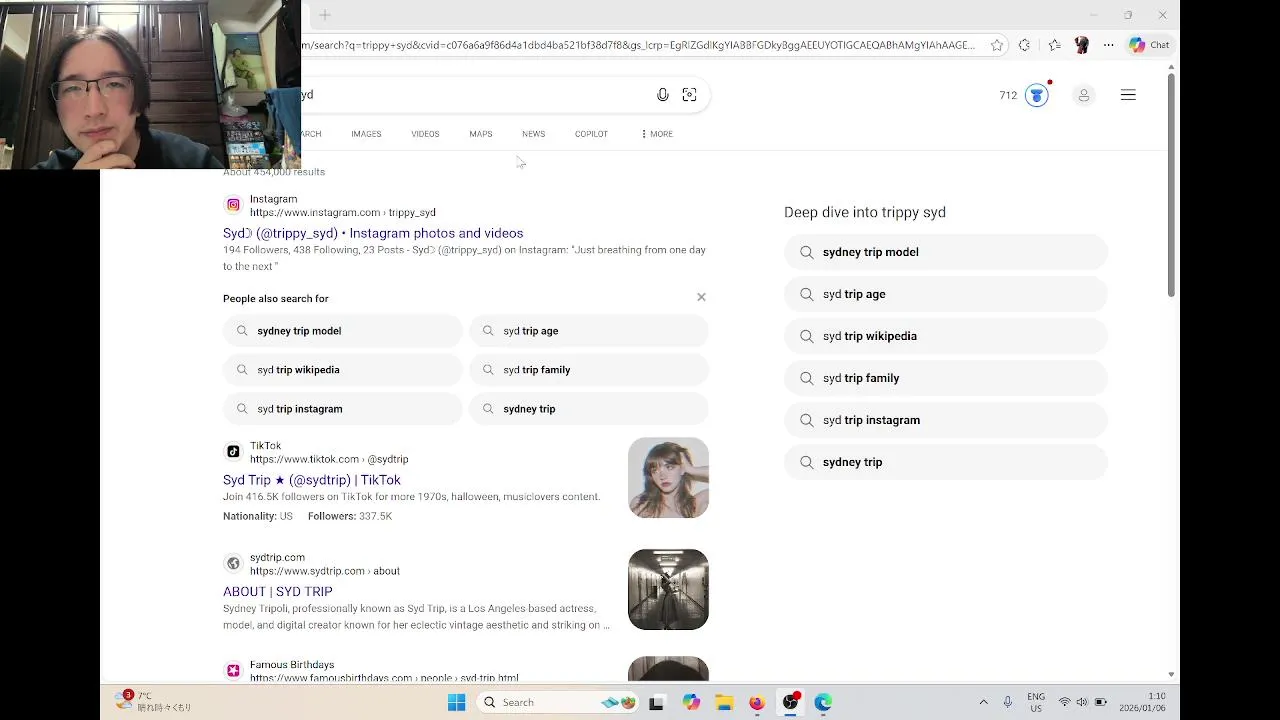Select 'syd trip age' in Deep dive panel
Viewport: 1280px width, 720px height.
(x=946, y=294)
